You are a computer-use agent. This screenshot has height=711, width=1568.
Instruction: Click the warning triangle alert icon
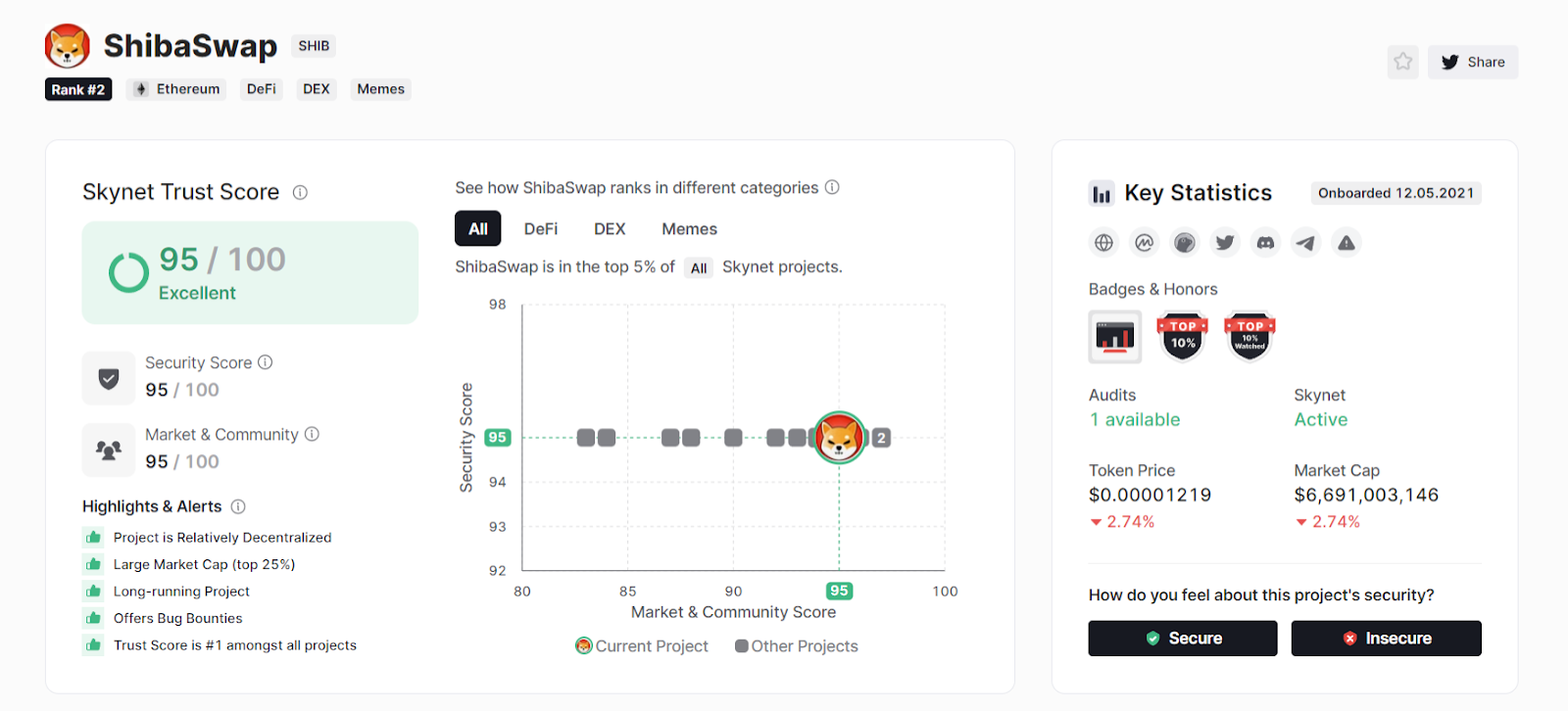(1347, 243)
